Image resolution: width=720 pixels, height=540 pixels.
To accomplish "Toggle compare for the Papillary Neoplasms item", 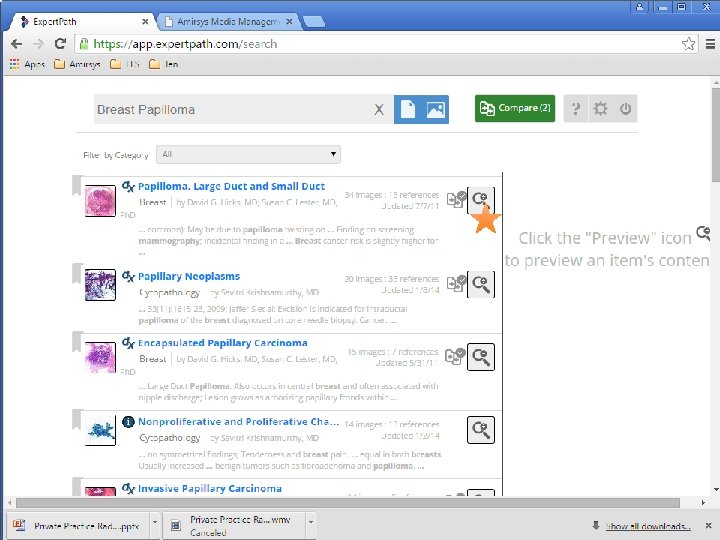I will [456, 283].
